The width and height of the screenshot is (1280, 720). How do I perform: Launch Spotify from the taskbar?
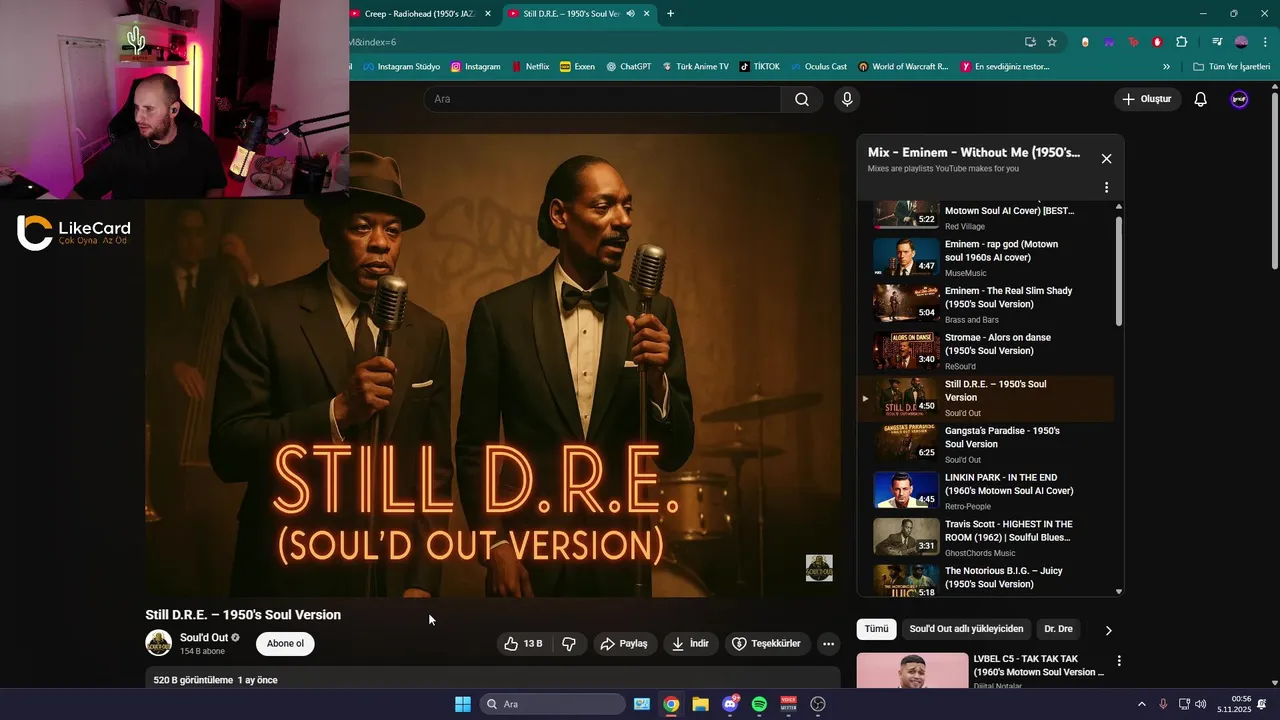[x=759, y=704]
